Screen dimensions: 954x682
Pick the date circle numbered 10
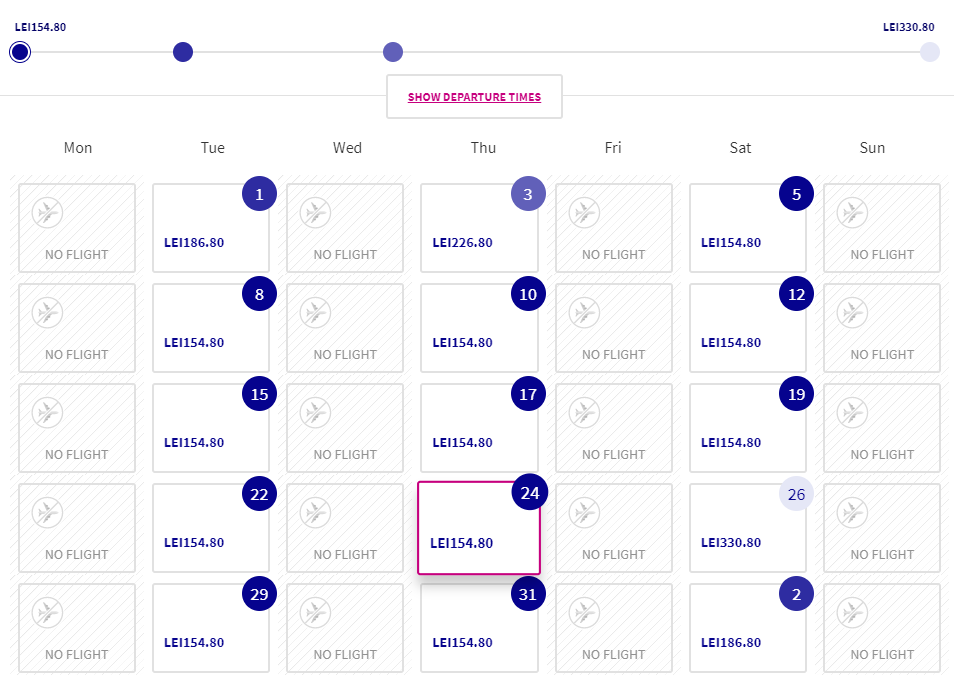(528, 294)
